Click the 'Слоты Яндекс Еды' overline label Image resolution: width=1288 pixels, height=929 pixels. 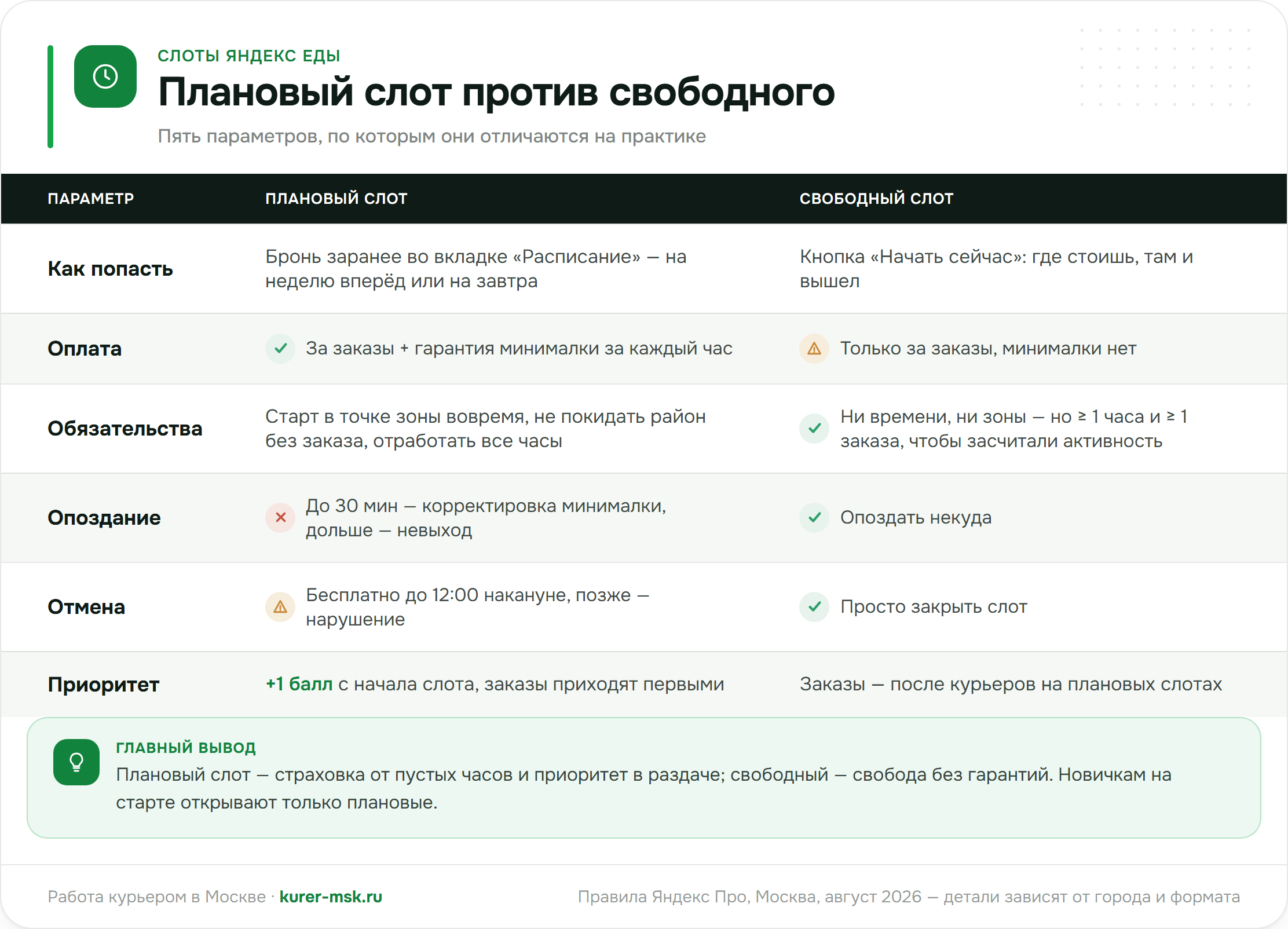click(249, 56)
